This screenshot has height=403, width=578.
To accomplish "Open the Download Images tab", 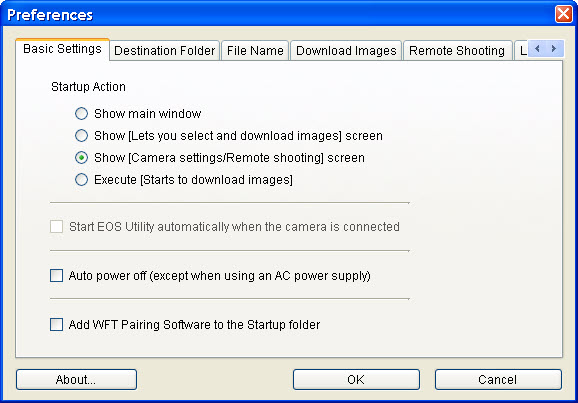I will pos(346,51).
